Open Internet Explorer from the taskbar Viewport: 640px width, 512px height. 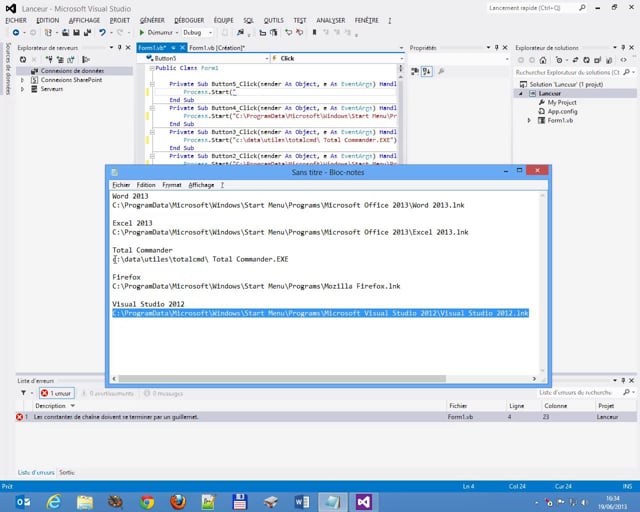tap(54, 502)
